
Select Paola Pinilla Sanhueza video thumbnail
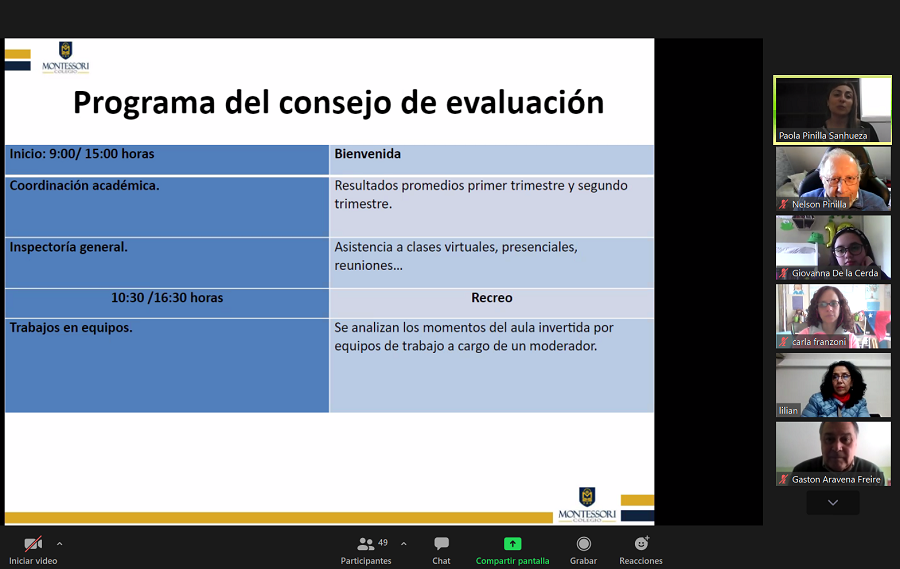[x=833, y=110]
